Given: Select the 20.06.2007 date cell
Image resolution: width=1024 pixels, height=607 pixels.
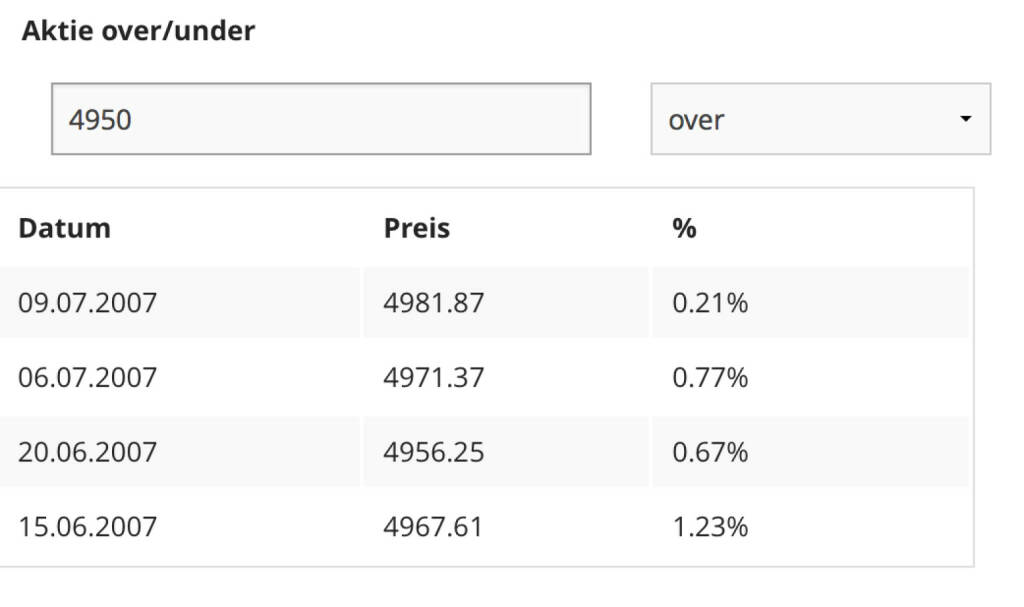Looking at the screenshot, I should point(88,452).
